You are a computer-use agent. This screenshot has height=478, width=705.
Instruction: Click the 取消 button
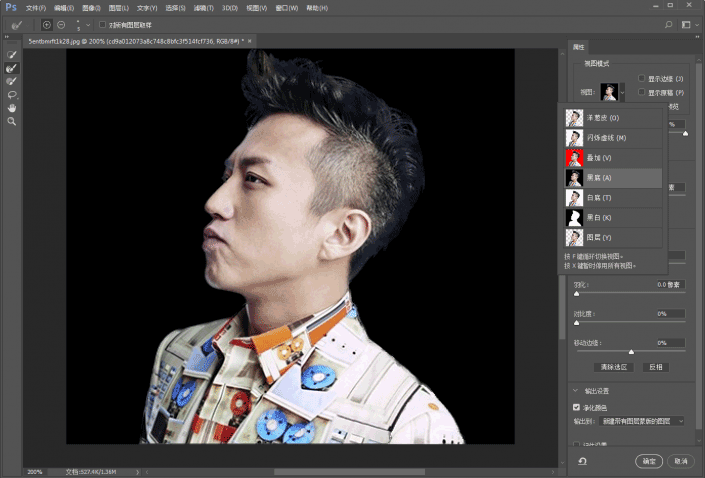coord(681,461)
